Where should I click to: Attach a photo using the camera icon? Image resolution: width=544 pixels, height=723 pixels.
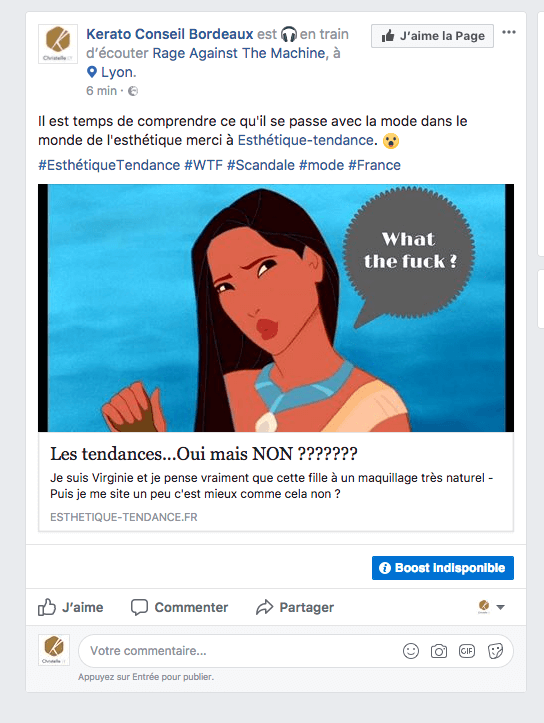tap(438, 651)
